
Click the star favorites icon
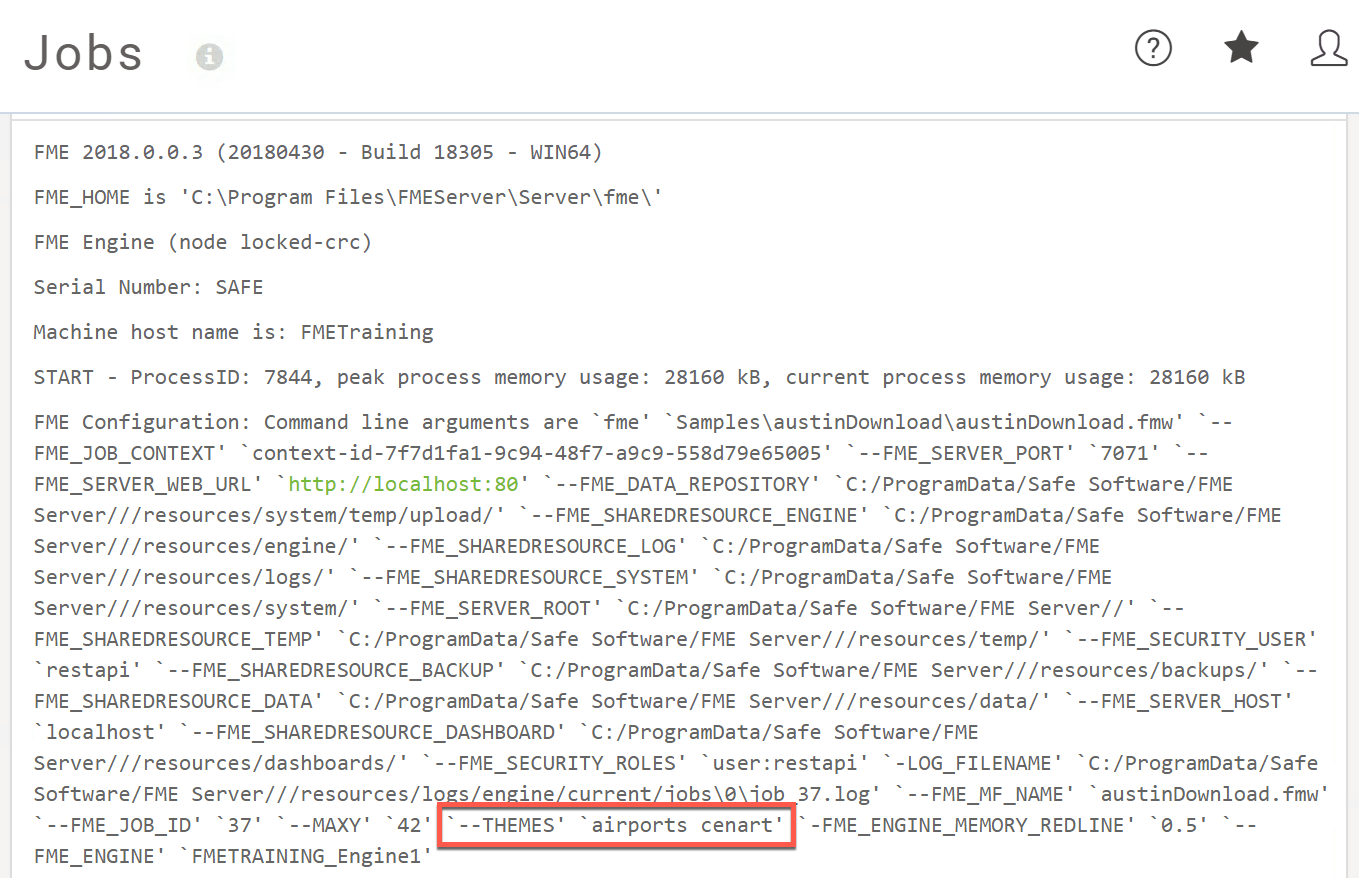click(1241, 48)
